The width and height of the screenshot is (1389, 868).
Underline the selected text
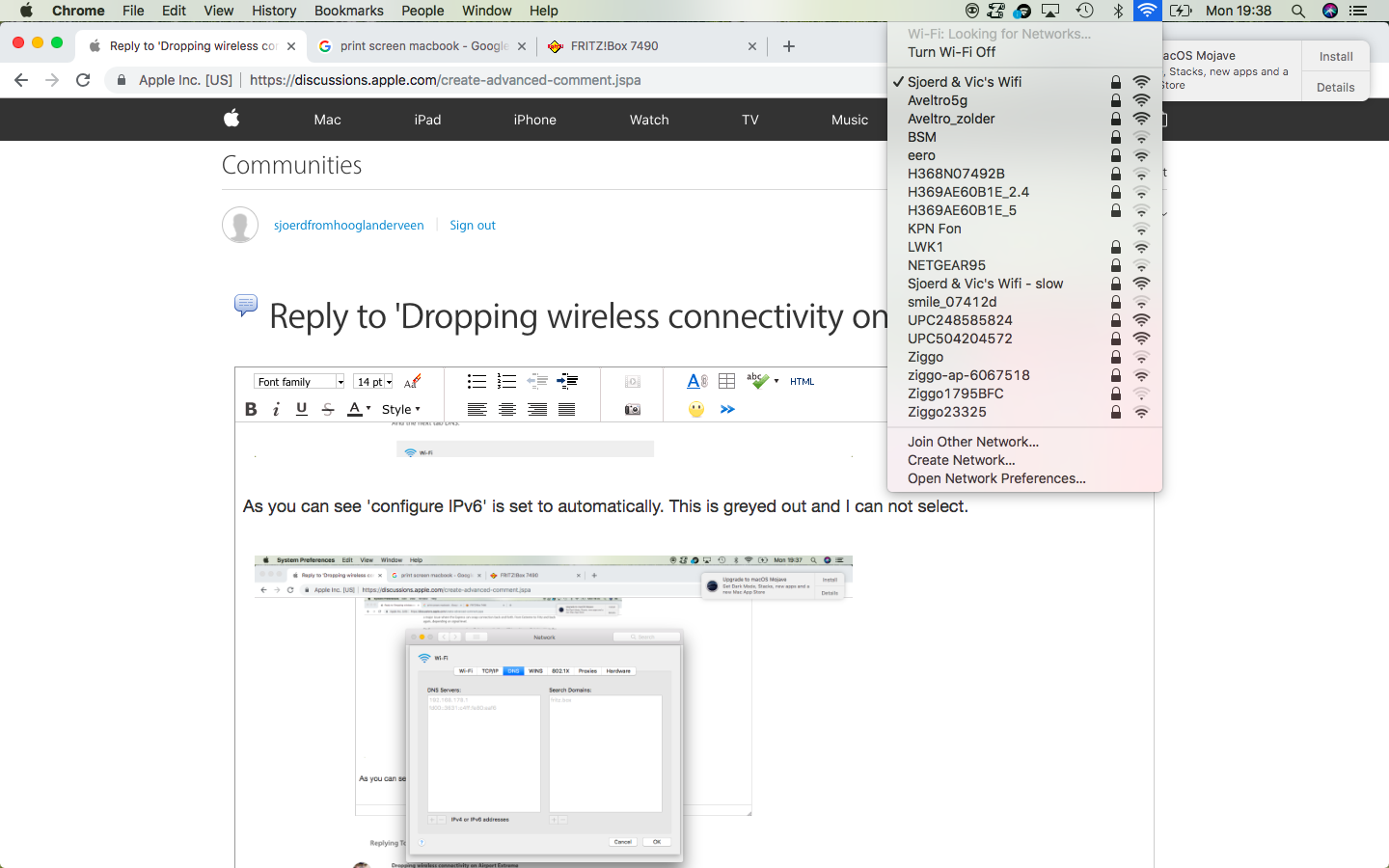(300, 409)
